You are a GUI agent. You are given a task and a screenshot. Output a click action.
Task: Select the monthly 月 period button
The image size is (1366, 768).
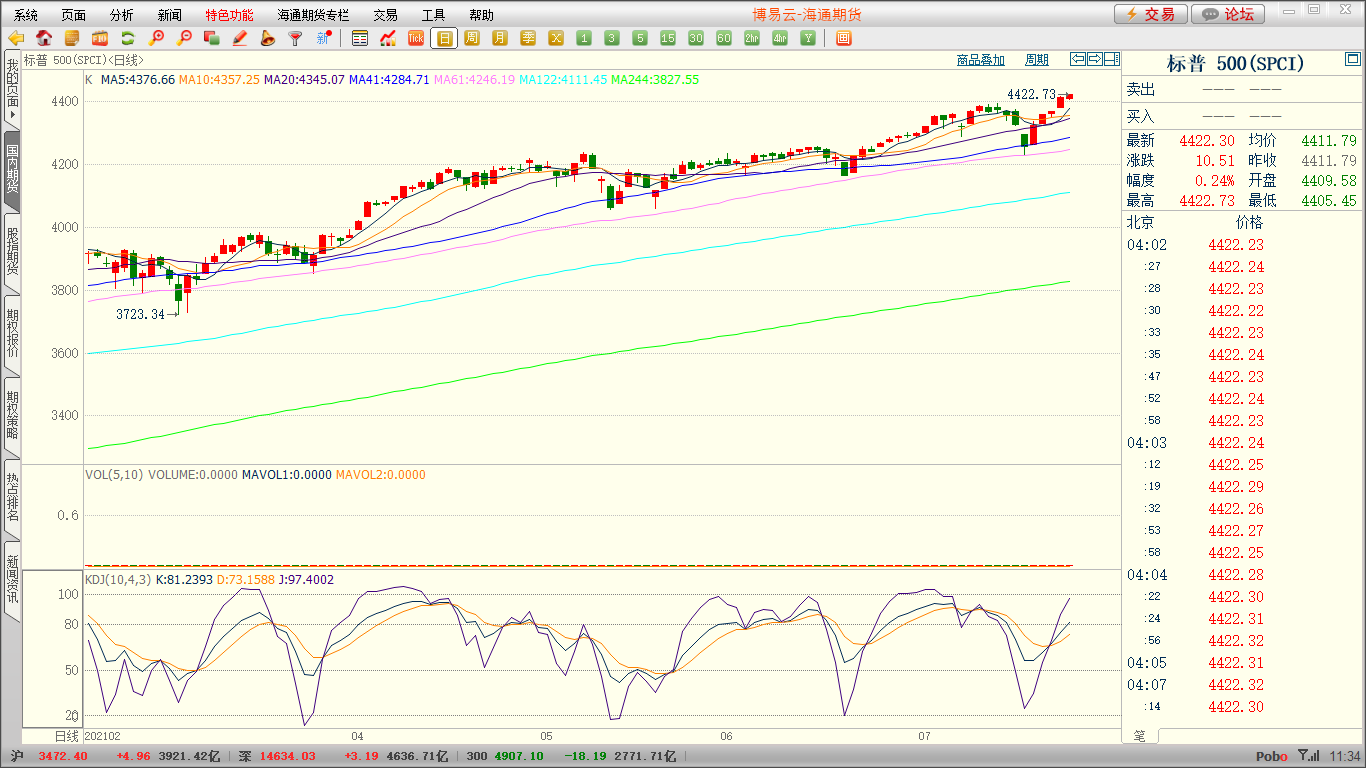coord(500,38)
